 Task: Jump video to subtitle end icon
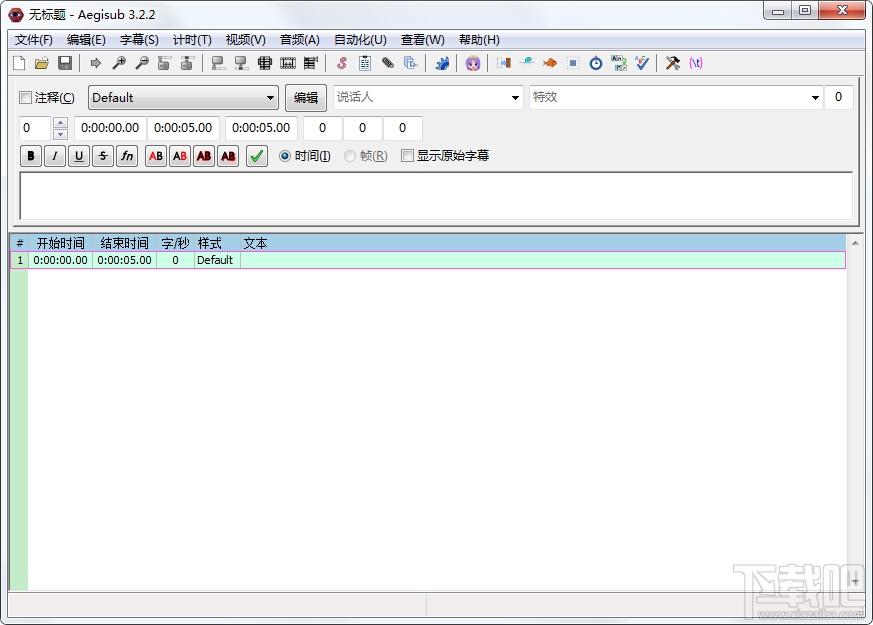[187, 63]
